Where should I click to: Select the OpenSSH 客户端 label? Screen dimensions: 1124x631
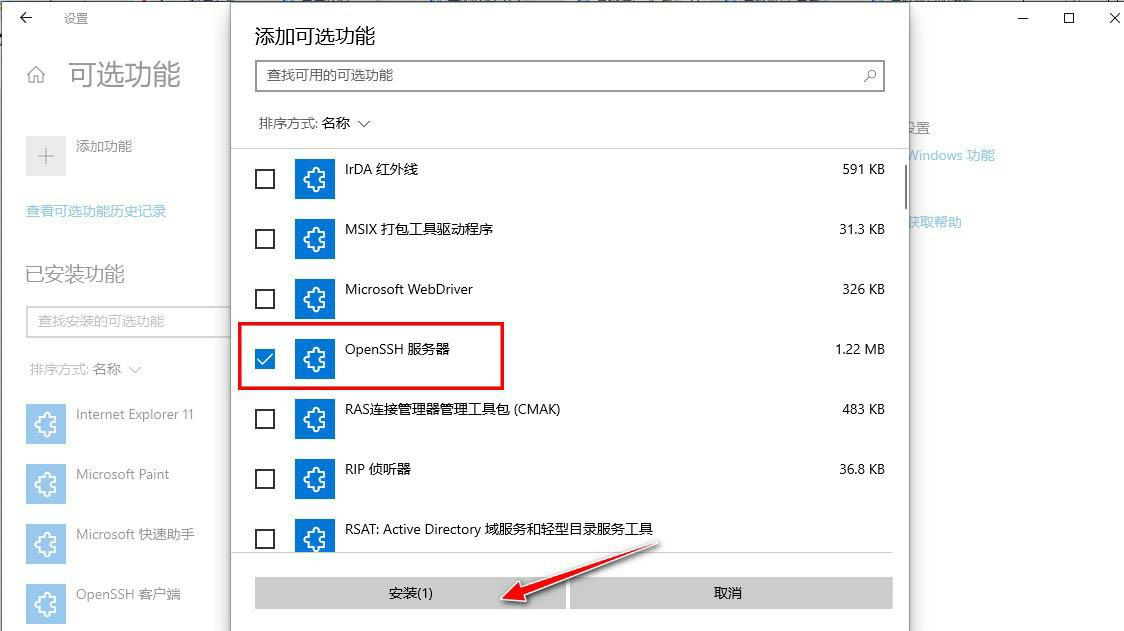128,594
